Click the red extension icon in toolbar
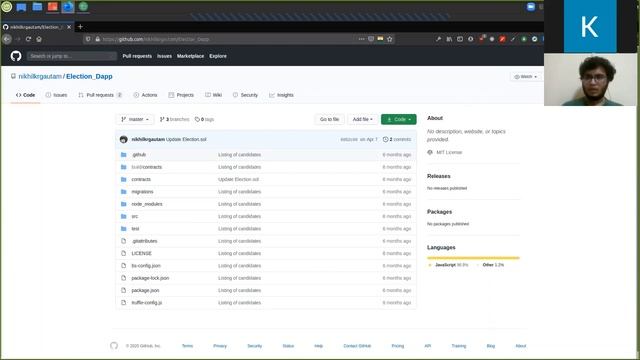Image resolution: width=640 pixels, height=360 pixels. (x=502, y=39)
